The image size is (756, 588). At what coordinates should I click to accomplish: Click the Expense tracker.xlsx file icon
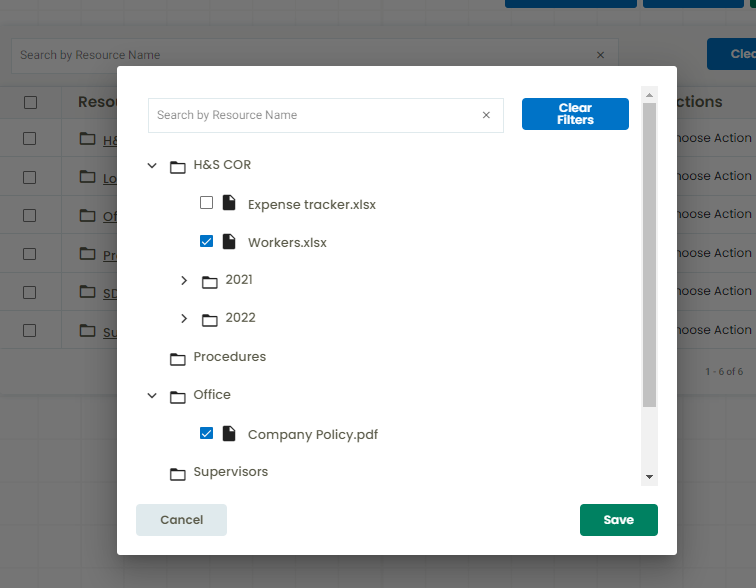pos(229,204)
